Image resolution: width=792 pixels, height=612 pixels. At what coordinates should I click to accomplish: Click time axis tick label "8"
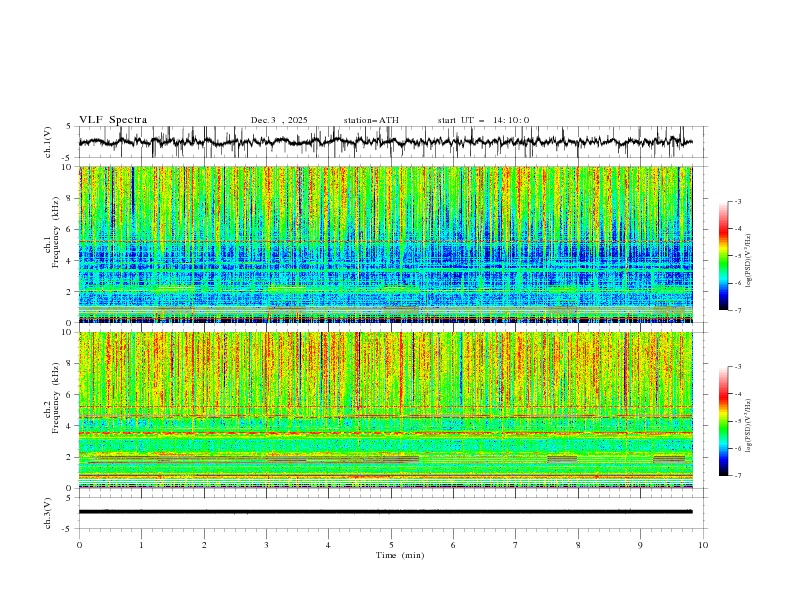tap(578, 545)
